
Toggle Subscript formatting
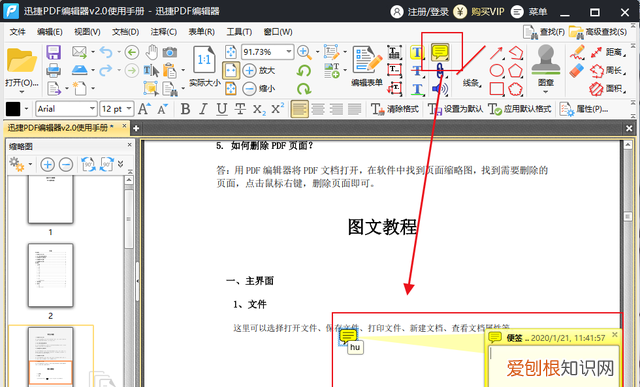point(259,109)
